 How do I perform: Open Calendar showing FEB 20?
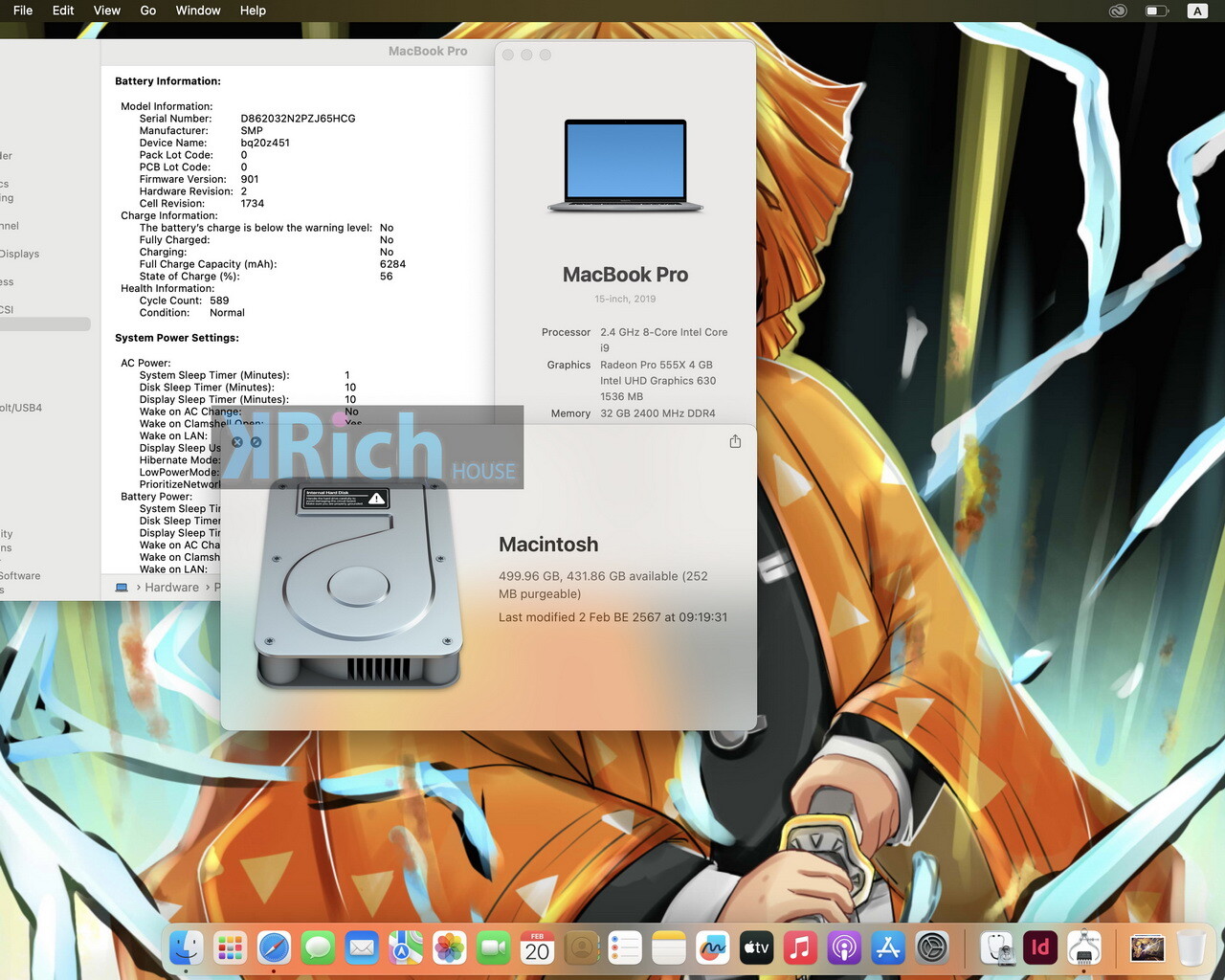point(538,947)
